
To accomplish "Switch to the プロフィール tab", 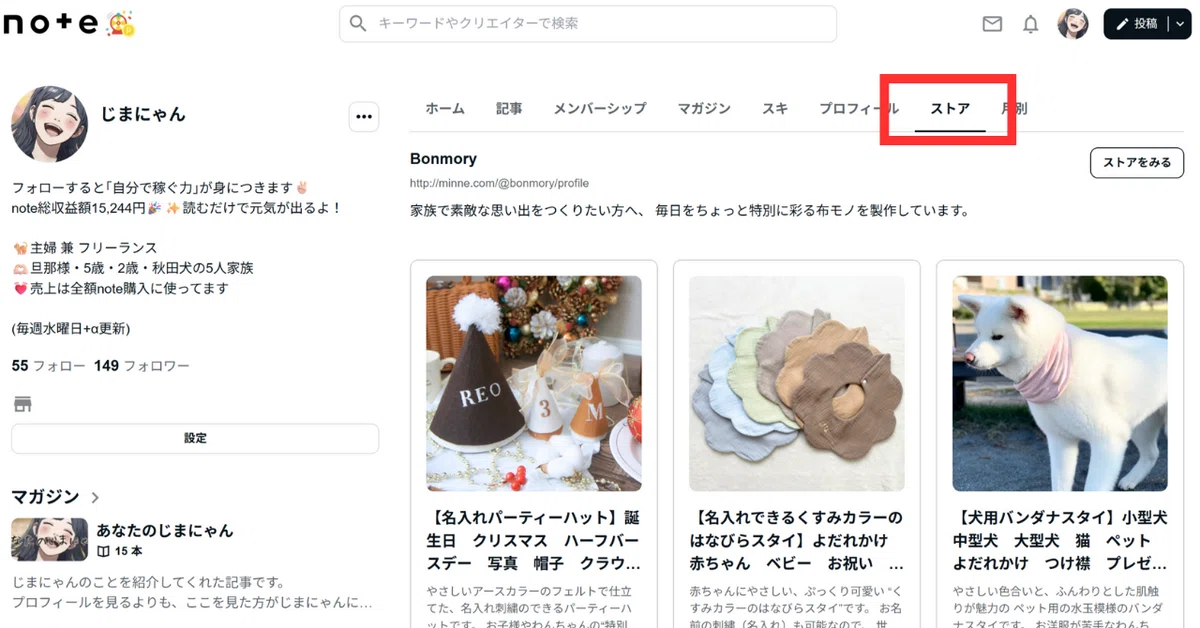I will (x=859, y=109).
